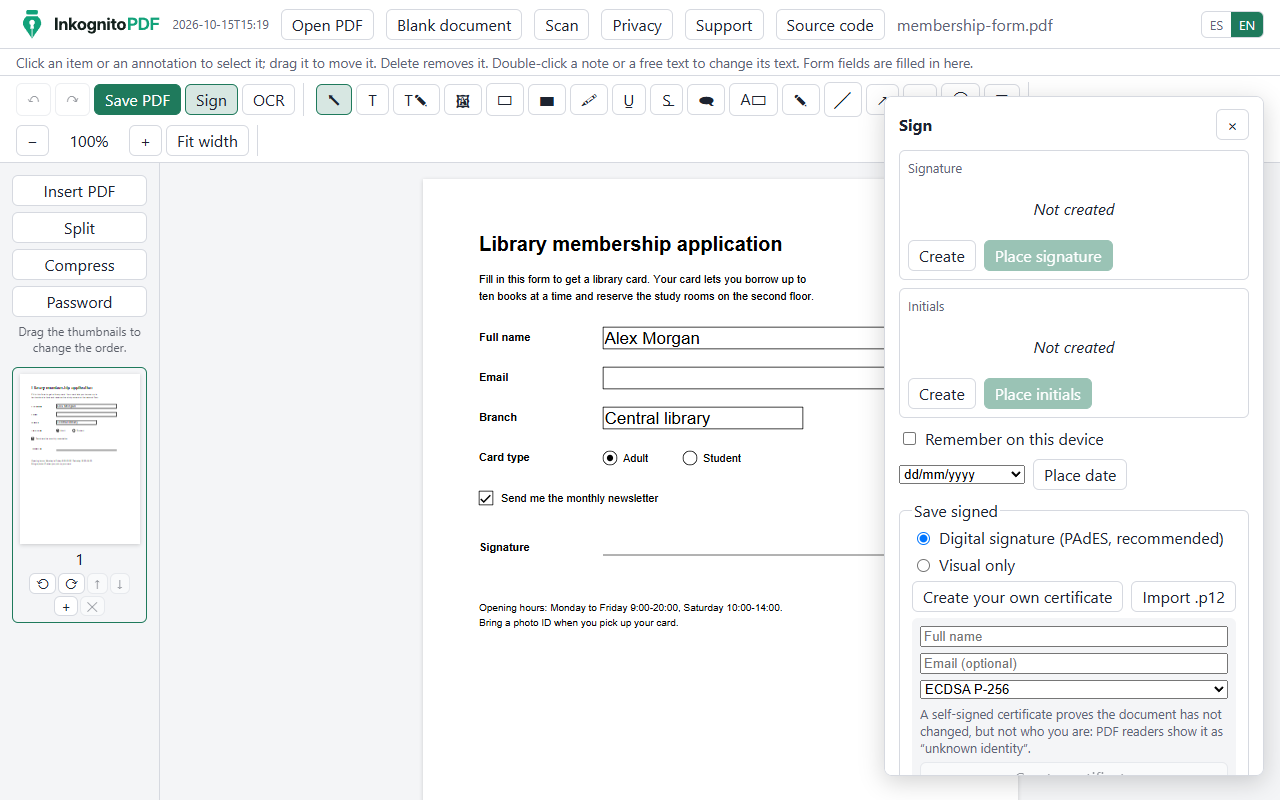Select the Student card type radio
The height and width of the screenshot is (800, 1280).
point(690,458)
